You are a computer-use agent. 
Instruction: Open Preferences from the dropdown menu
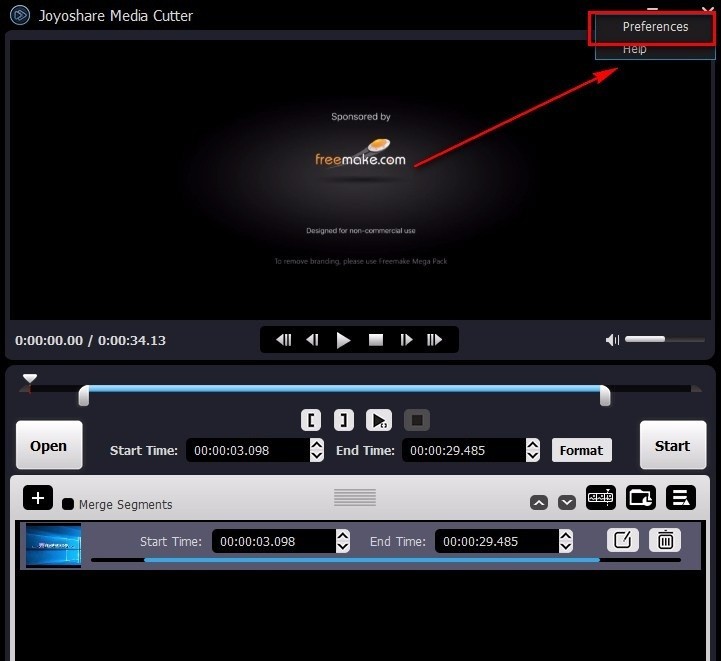point(655,27)
